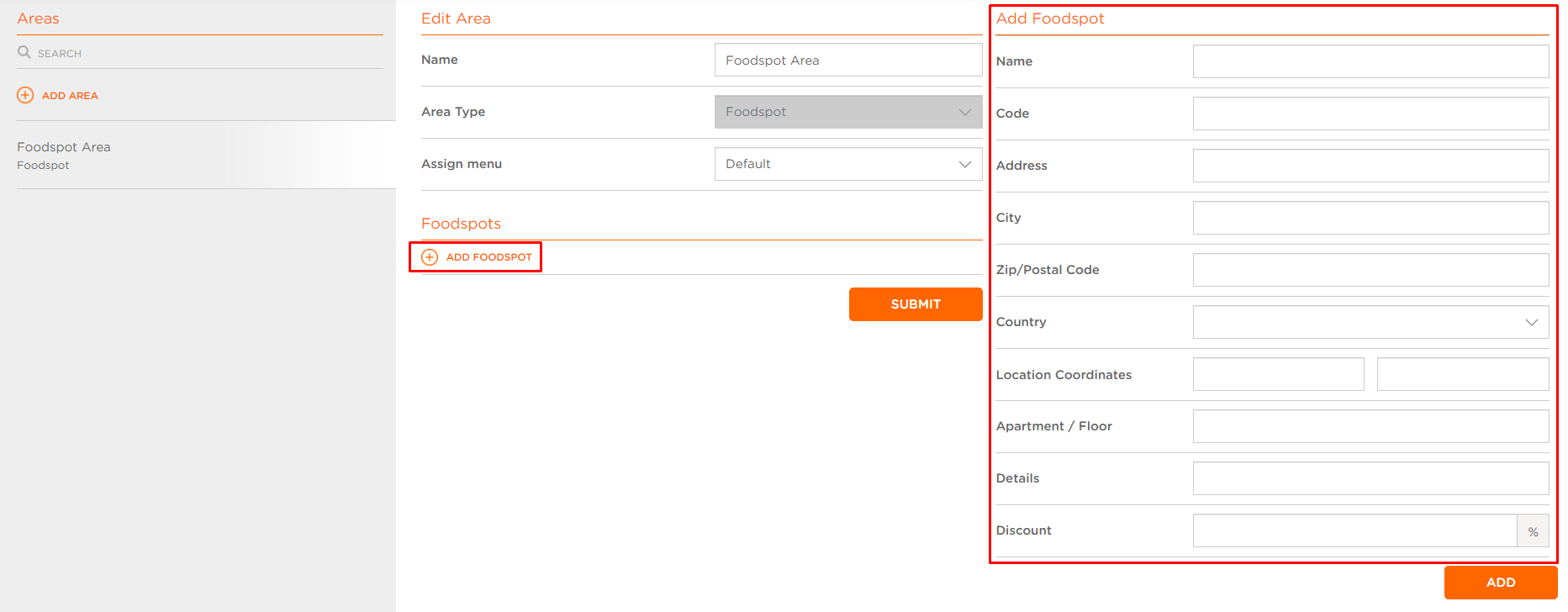This screenshot has height=612, width=1568.
Task: Click the percent sign beside Discount
Action: point(1534,531)
